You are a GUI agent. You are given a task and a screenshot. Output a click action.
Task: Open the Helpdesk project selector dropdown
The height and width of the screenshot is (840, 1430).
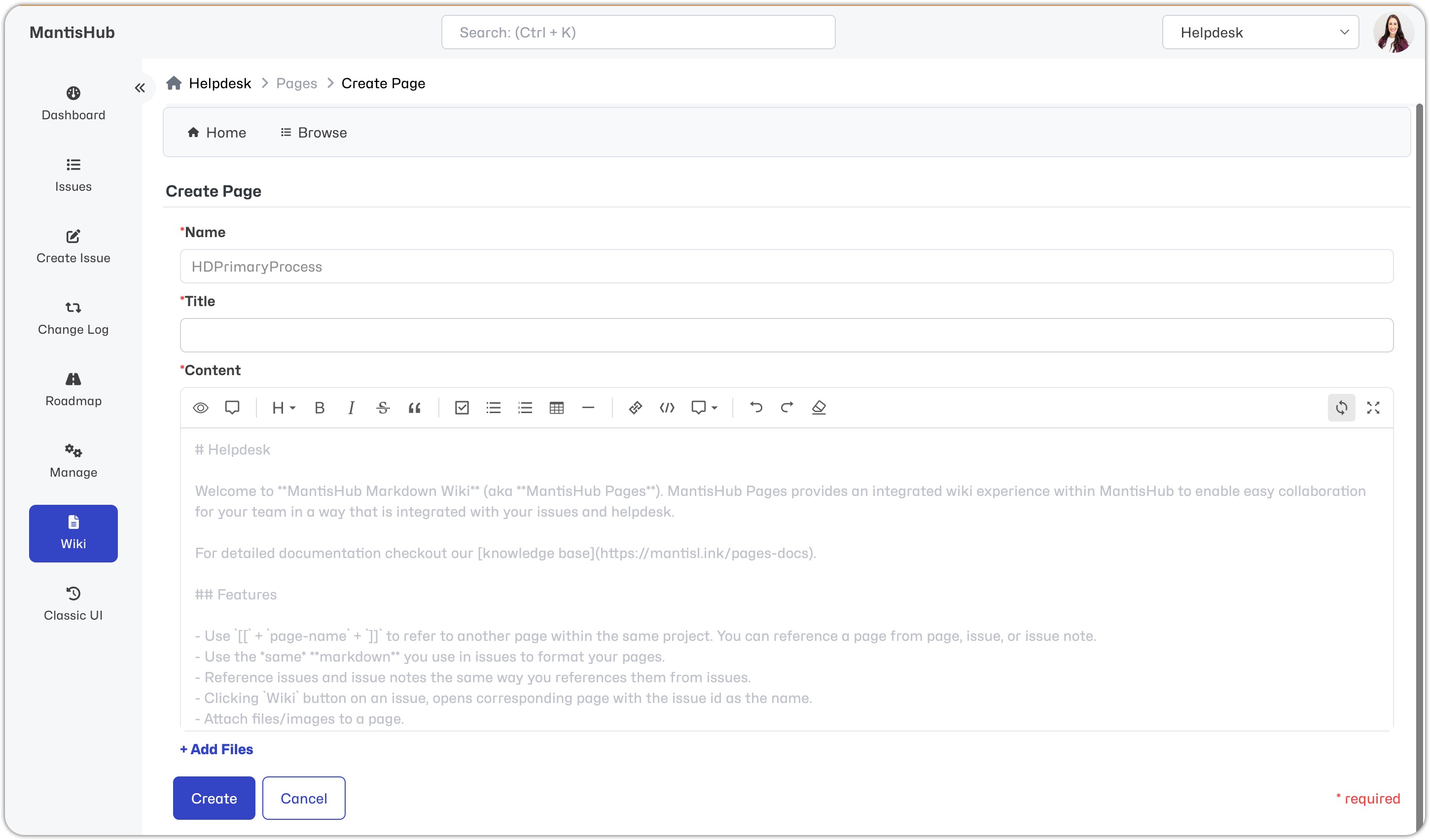pyautogui.click(x=1260, y=33)
